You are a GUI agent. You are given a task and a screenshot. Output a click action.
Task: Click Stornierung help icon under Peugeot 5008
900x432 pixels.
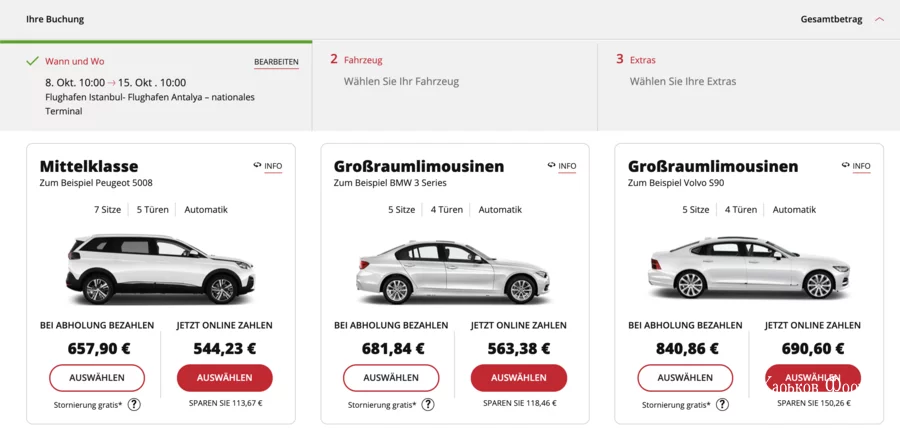point(134,404)
